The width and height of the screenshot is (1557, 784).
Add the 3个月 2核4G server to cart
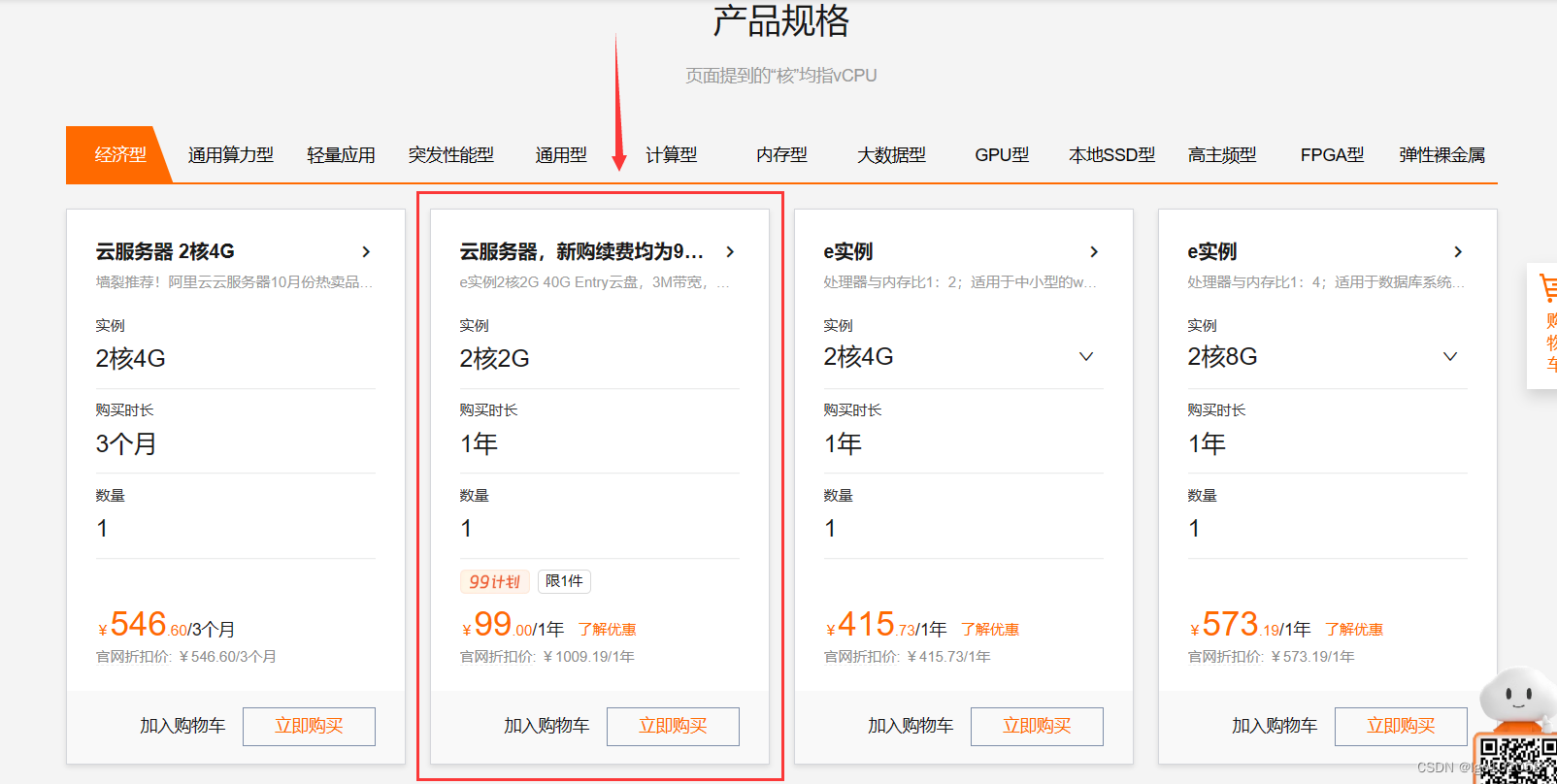pos(182,726)
